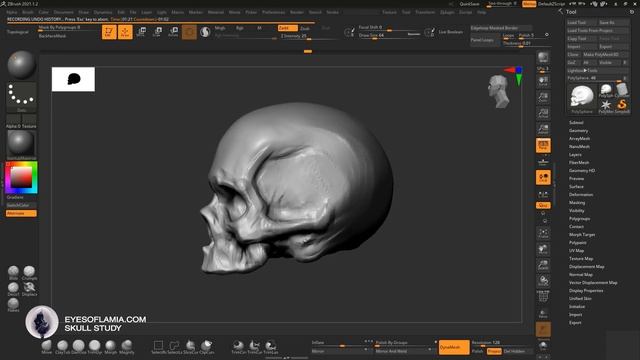Choose the Deco1 brush

pyautogui.click(x=13, y=289)
